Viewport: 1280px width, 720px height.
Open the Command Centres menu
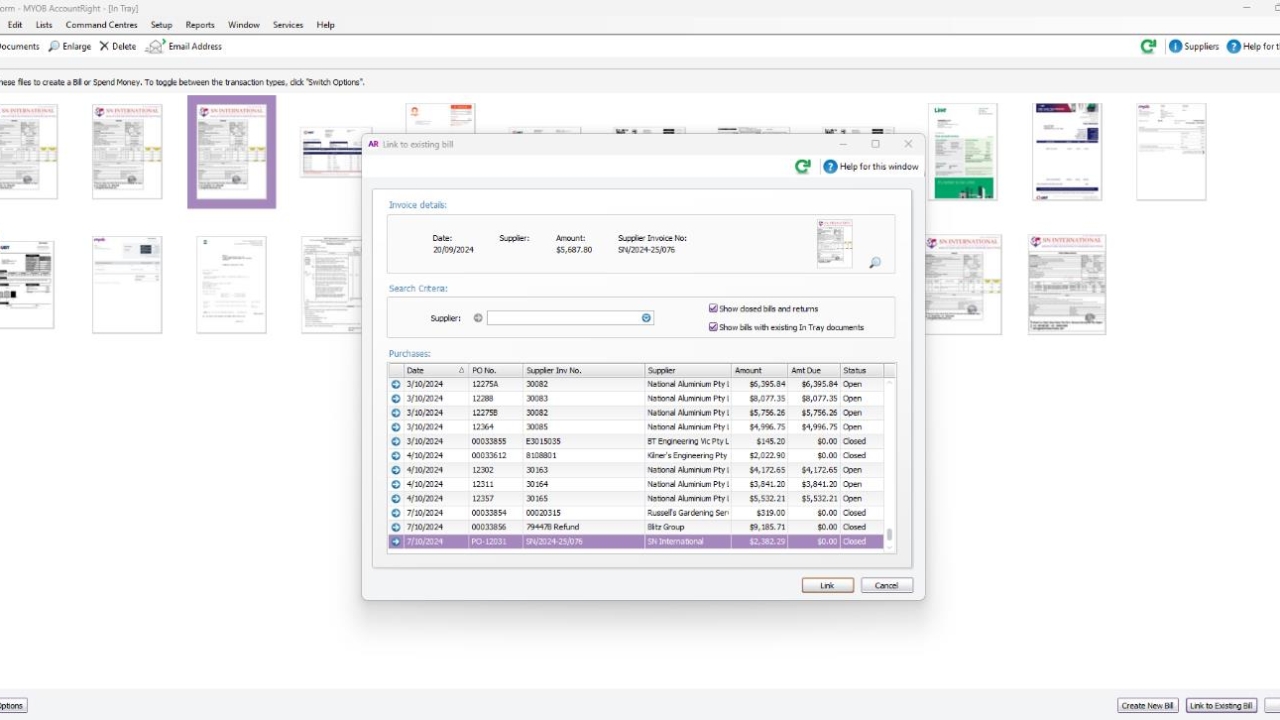point(102,25)
